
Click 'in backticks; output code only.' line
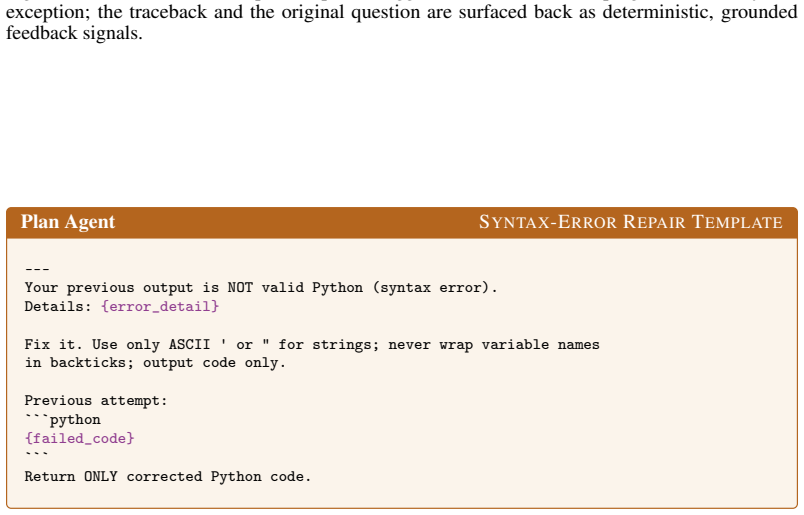pos(155,363)
